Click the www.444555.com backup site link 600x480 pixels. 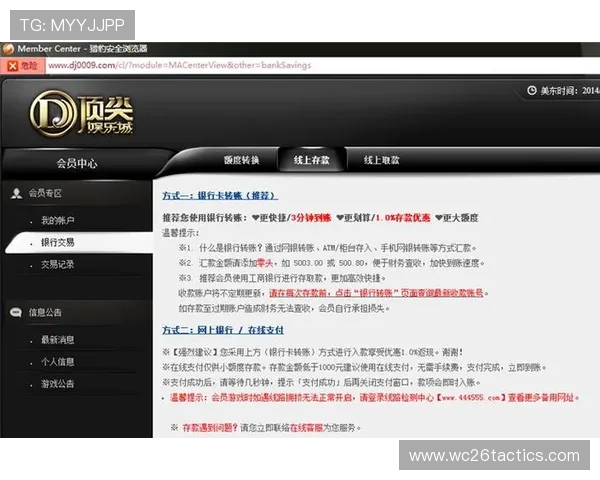(471, 398)
